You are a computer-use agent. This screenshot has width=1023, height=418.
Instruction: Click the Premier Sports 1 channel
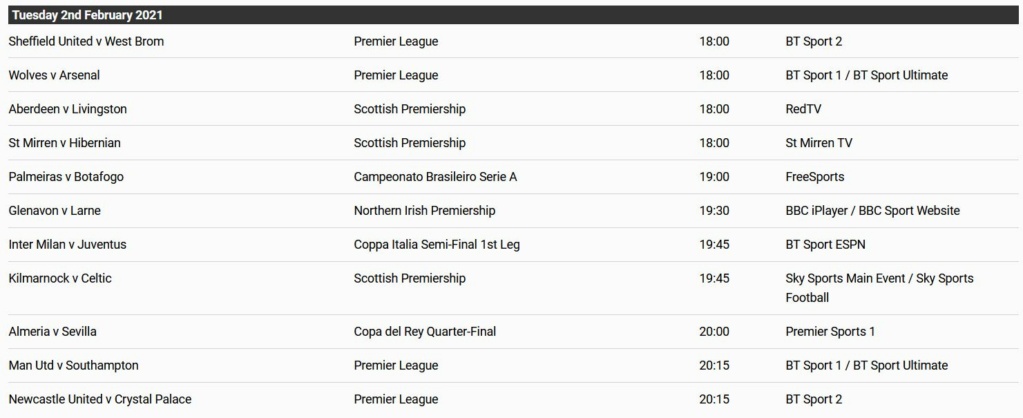pos(831,331)
